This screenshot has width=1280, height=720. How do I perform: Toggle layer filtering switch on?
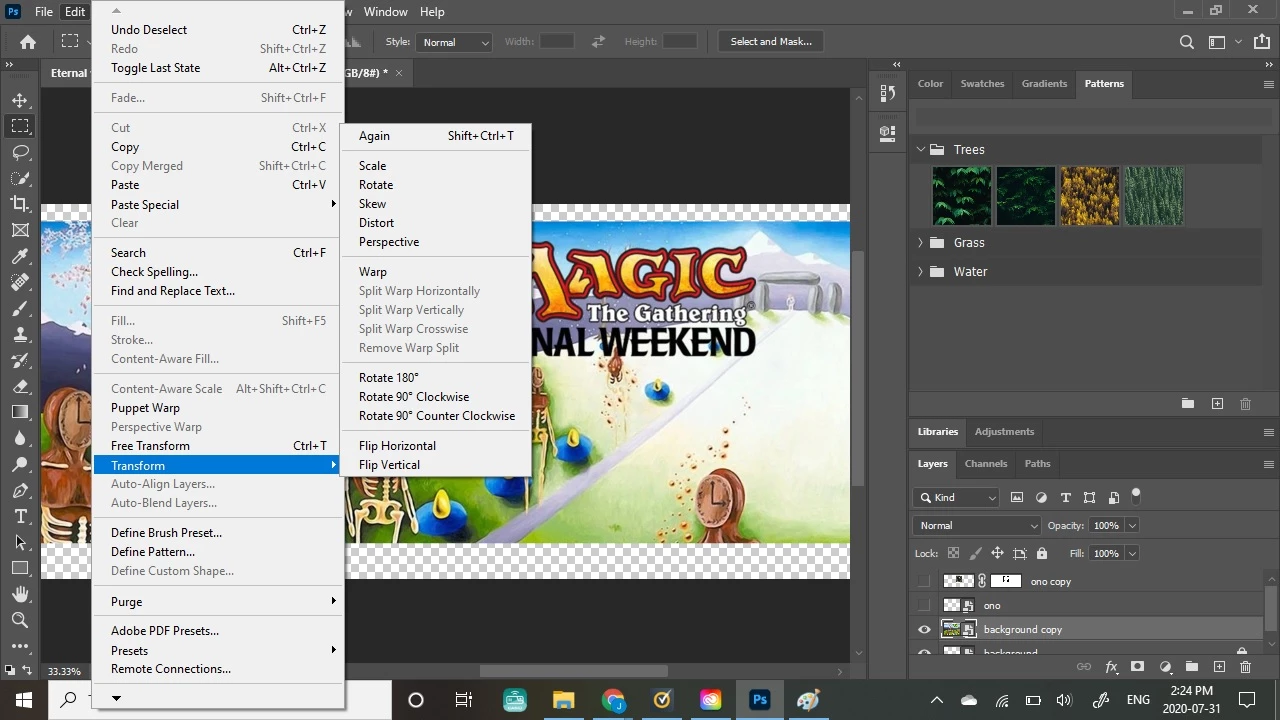click(1135, 495)
